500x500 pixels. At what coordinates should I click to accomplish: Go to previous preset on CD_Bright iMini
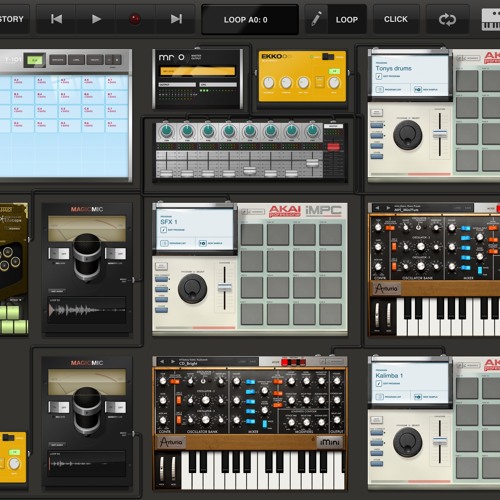[162, 361]
